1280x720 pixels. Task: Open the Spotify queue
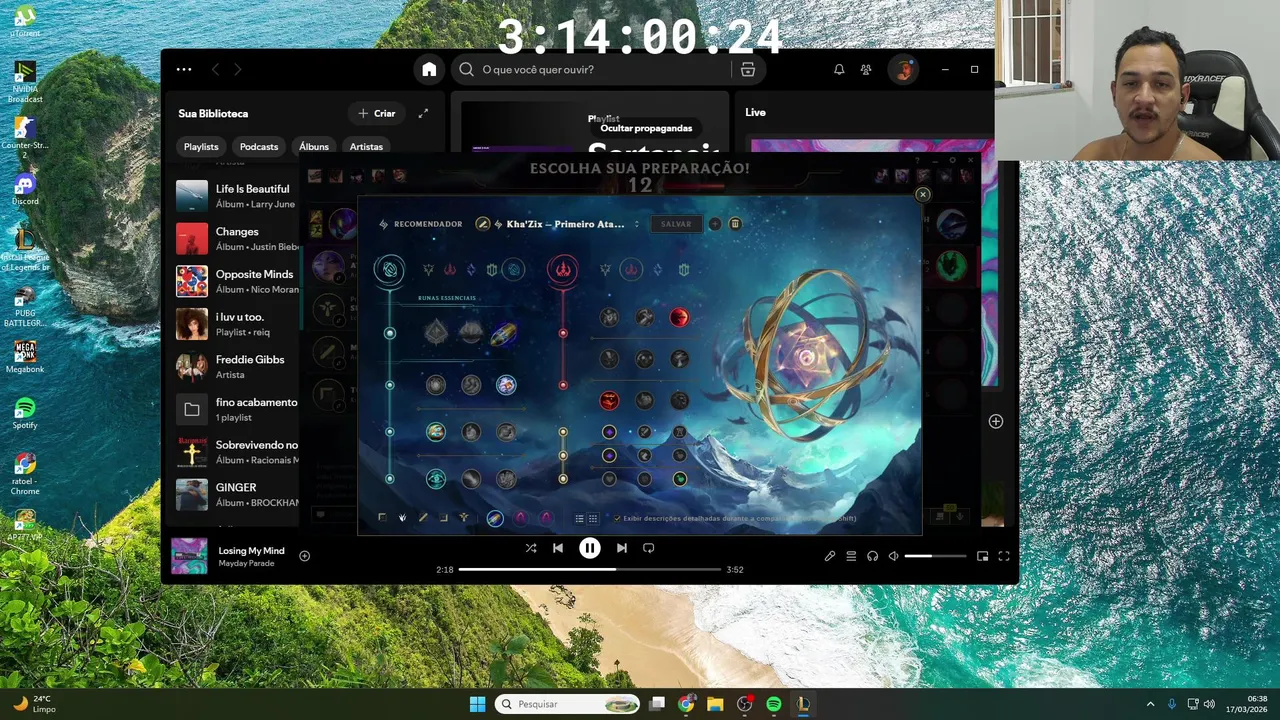(851, 556)
